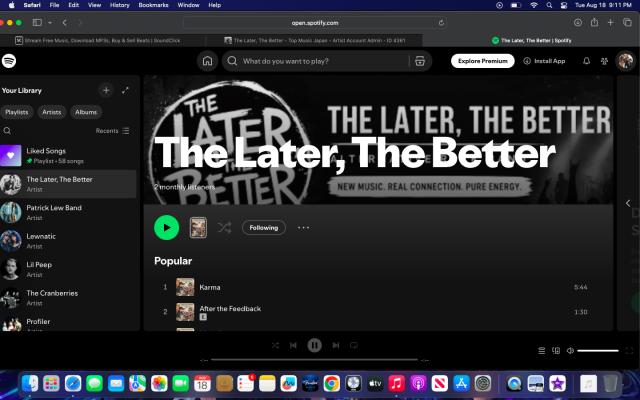
Task: Go back in Safari
Action: click(x=64, y=22)
